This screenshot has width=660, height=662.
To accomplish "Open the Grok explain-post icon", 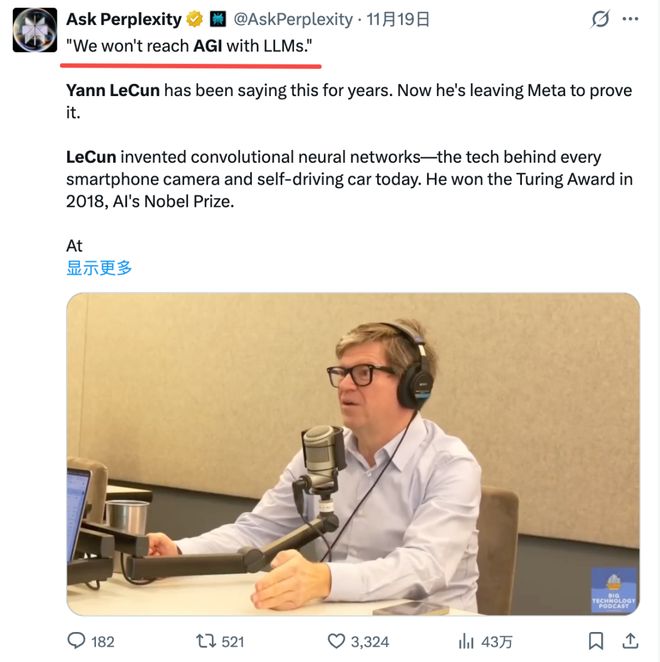I will click(600, 19).
